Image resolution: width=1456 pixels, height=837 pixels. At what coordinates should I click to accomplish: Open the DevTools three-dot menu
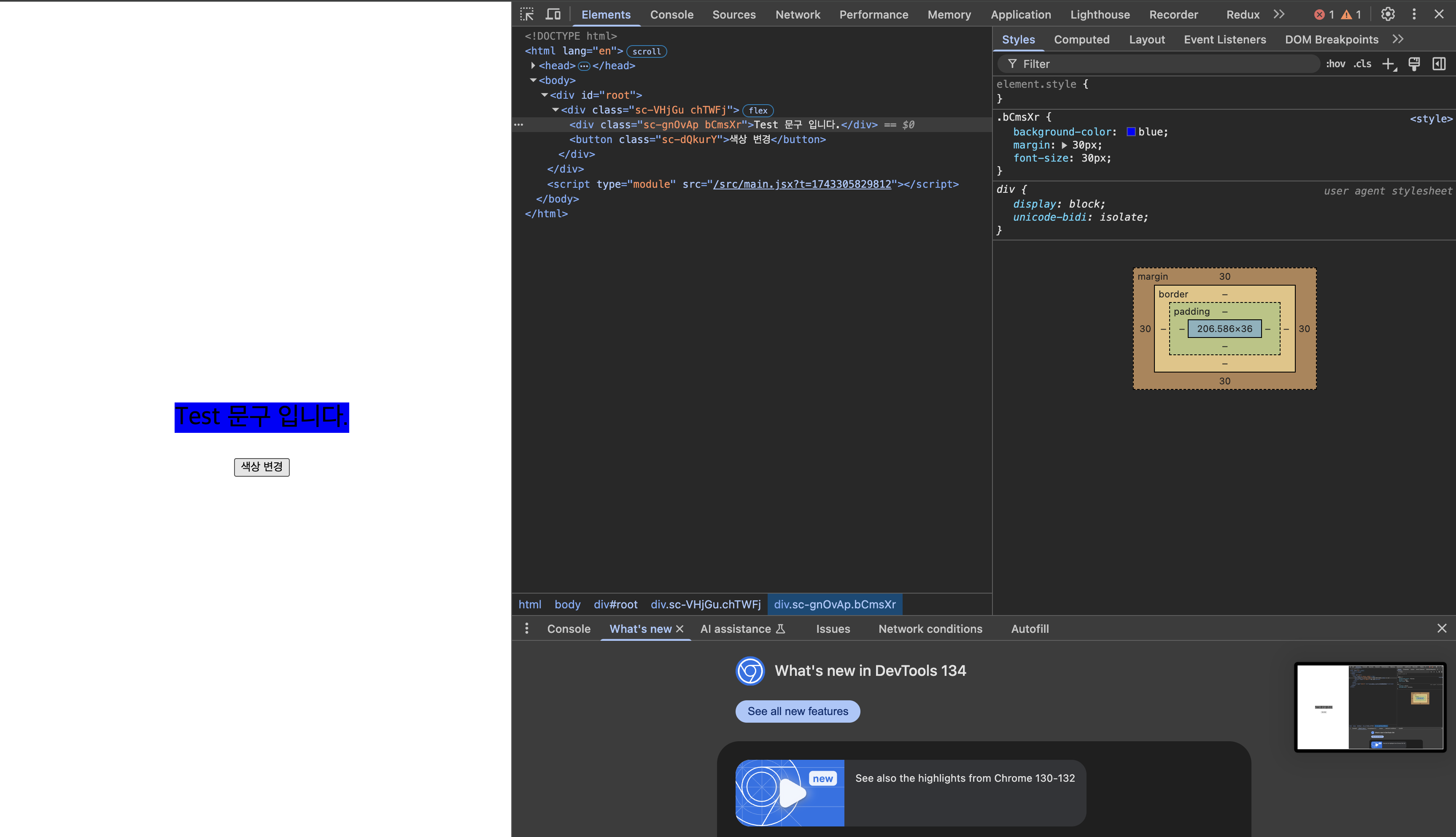(x=1414, y=14)
